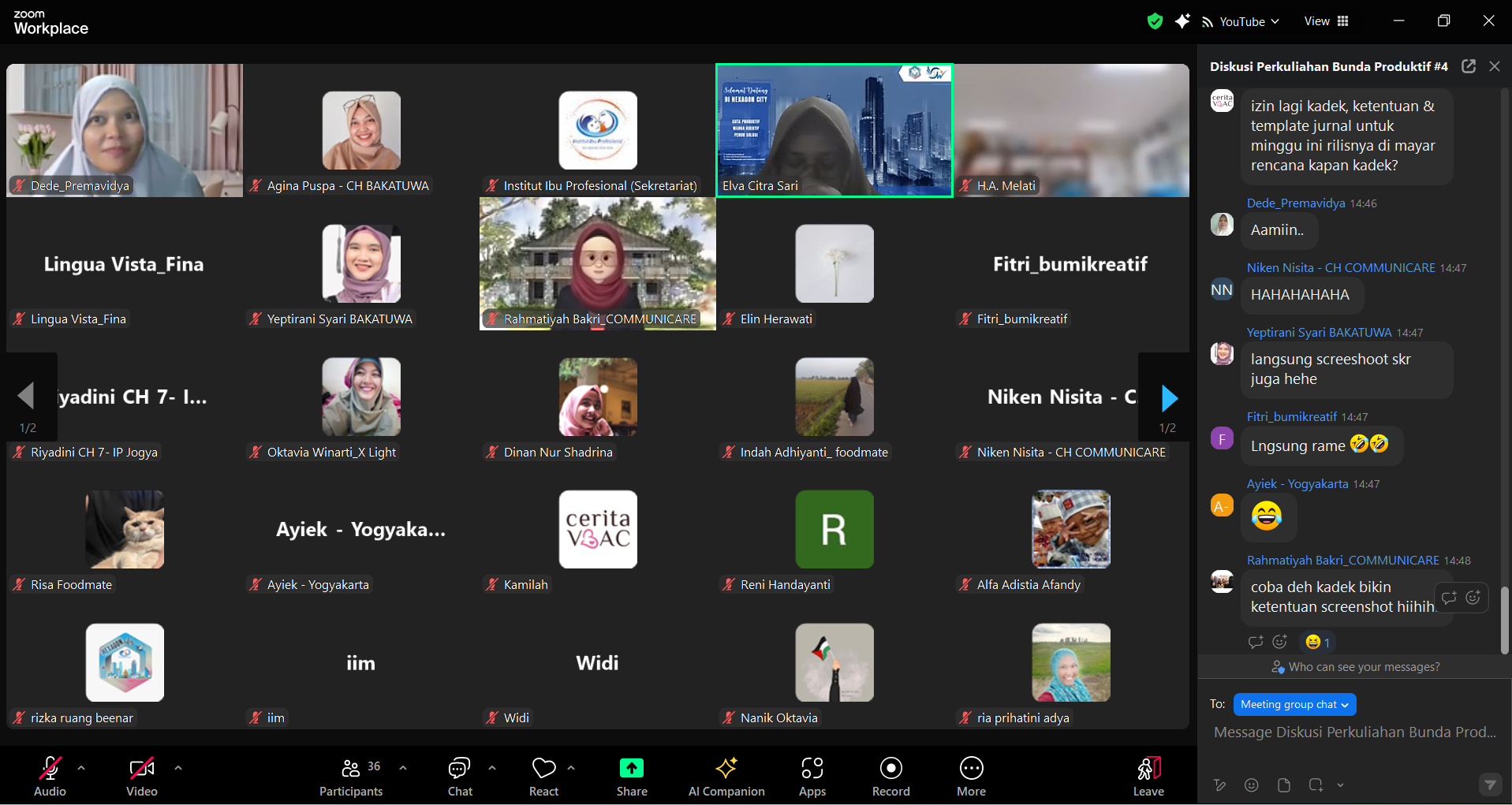Click Reni Handayanti R avatar
Viewport: 1512px width, 805px height.
[x=834, y=529]
